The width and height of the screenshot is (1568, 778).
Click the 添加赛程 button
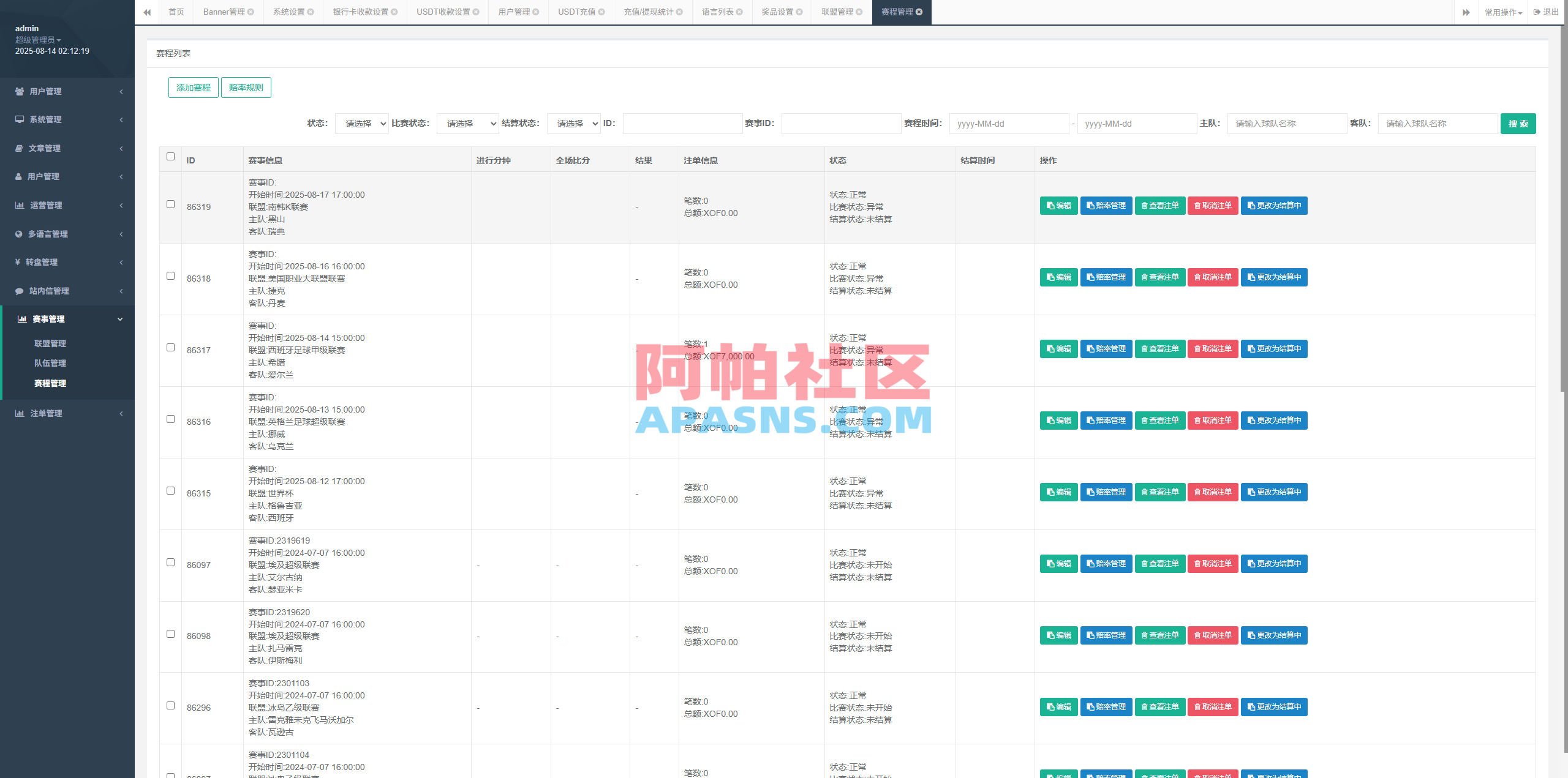[x=193, y=87]
